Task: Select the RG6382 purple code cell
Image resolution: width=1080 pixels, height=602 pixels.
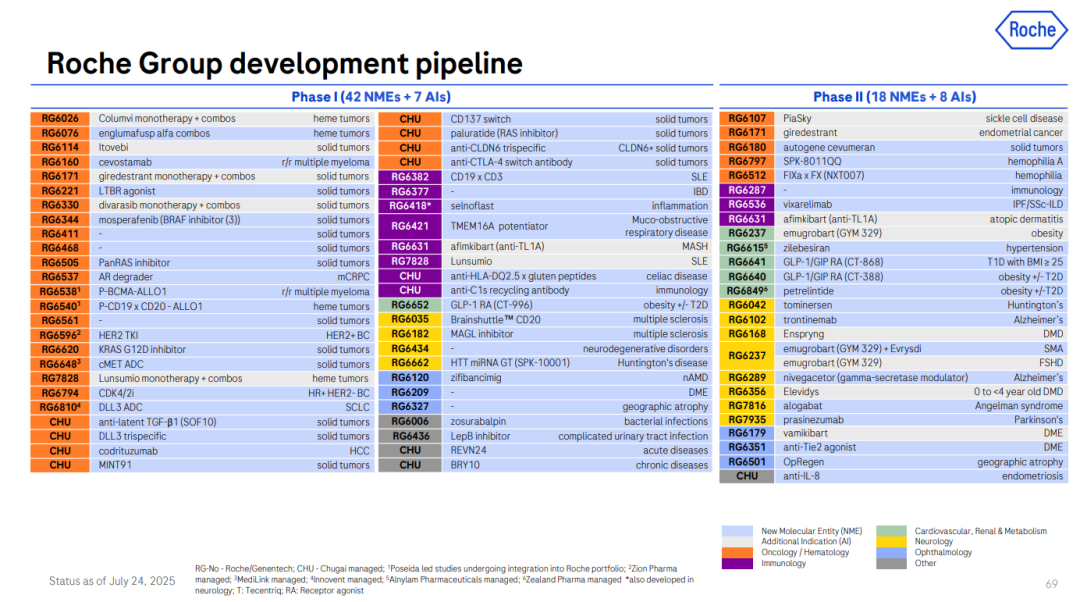Action: [x=410, y=177]
